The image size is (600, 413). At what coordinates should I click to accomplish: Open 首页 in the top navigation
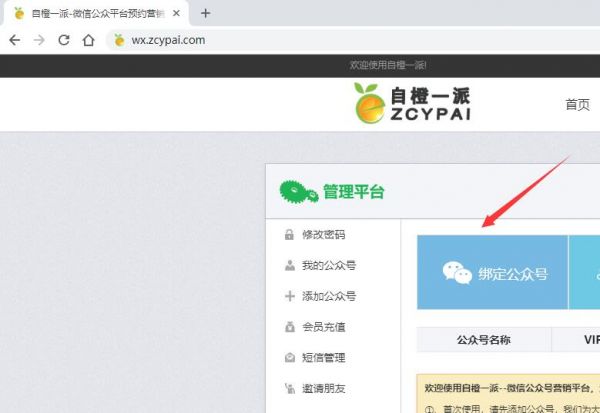(x=577, y=104)
